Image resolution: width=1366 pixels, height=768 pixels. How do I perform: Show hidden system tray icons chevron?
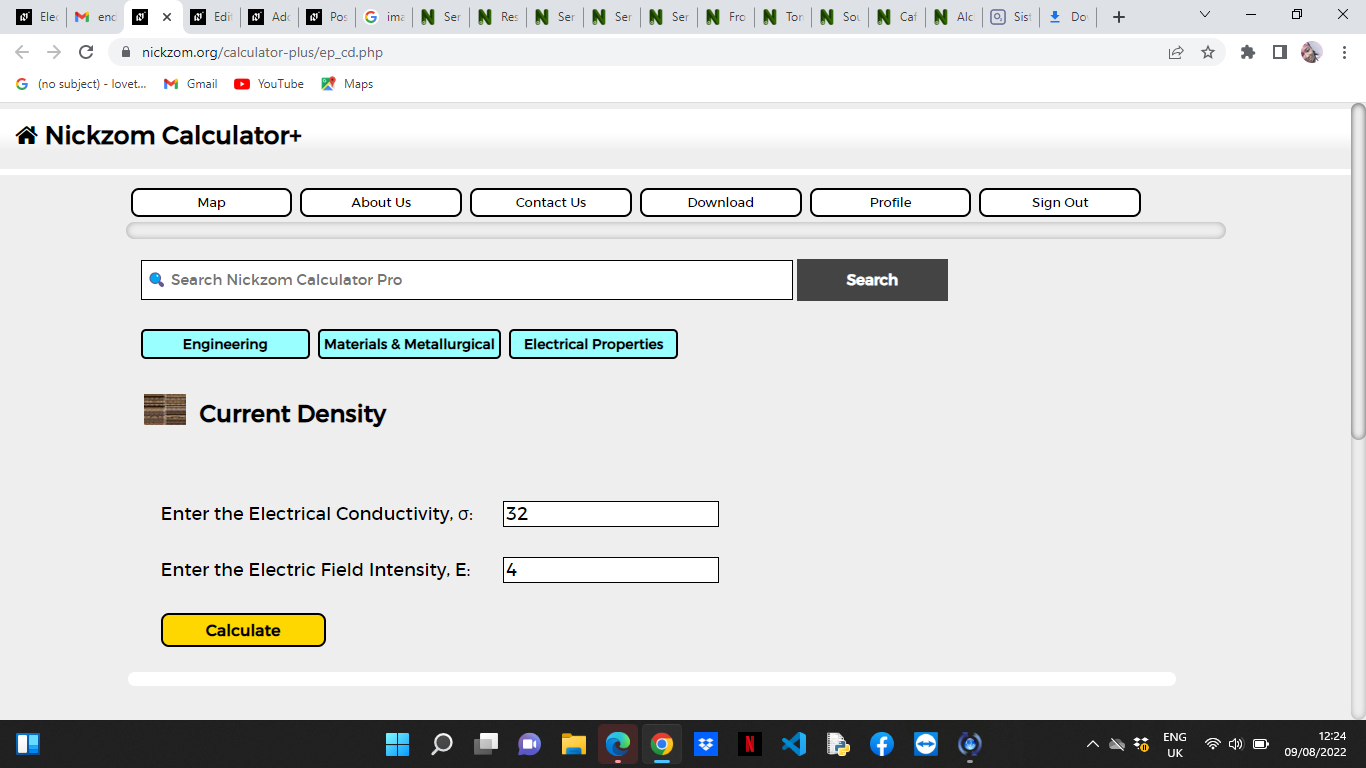pyautogui.click(x=1093, y=744)
